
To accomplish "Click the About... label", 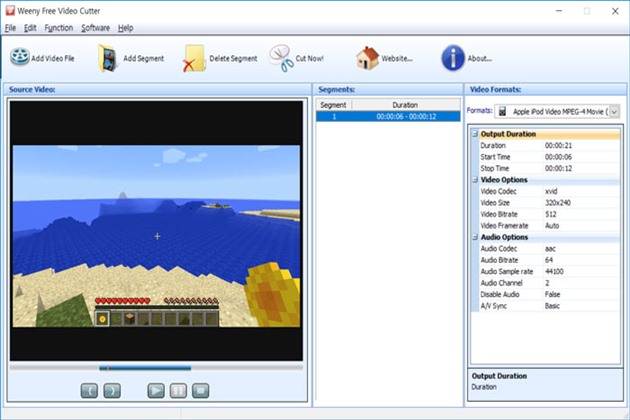I will tap(480, 58).
